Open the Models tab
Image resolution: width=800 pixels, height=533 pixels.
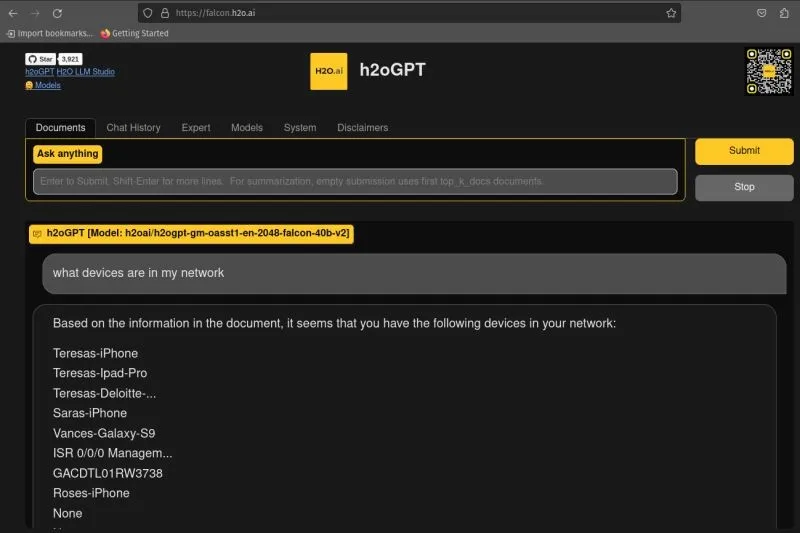point(247,128)
